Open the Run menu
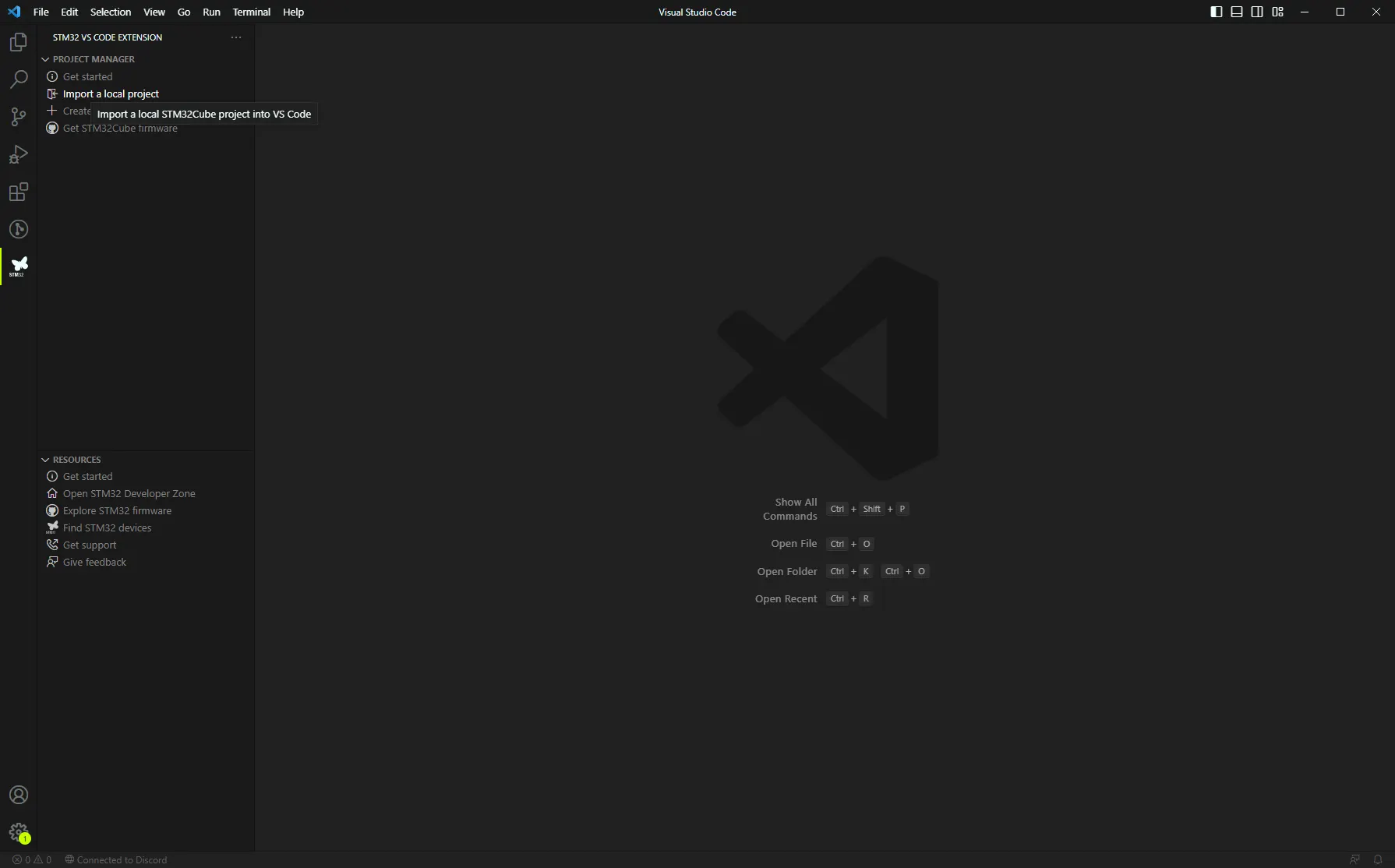The image size is (1395, 868). 211,12
